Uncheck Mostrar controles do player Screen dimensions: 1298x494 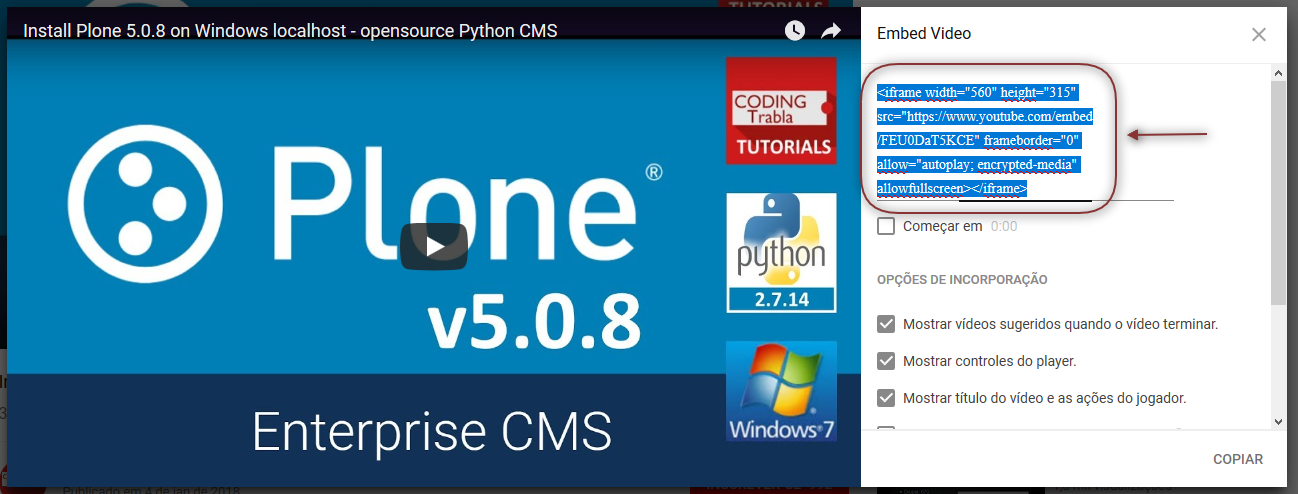click(x=886, y=361)
